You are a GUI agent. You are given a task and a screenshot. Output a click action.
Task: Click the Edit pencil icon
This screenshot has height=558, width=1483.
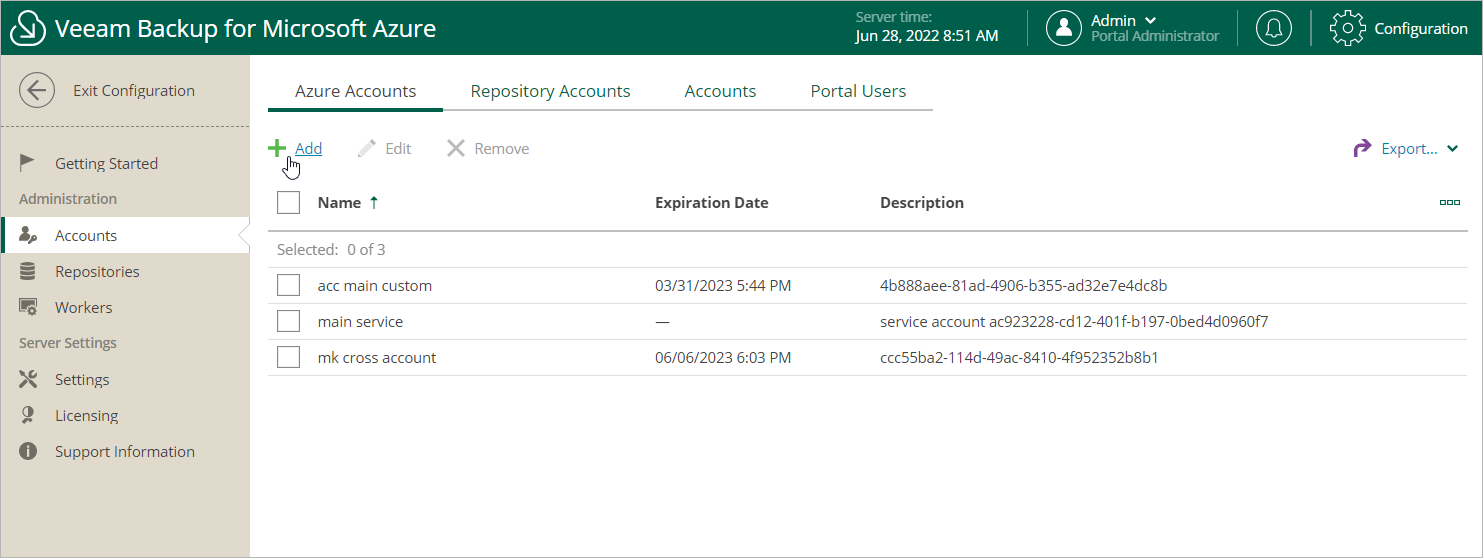click(x=367, y=148)
